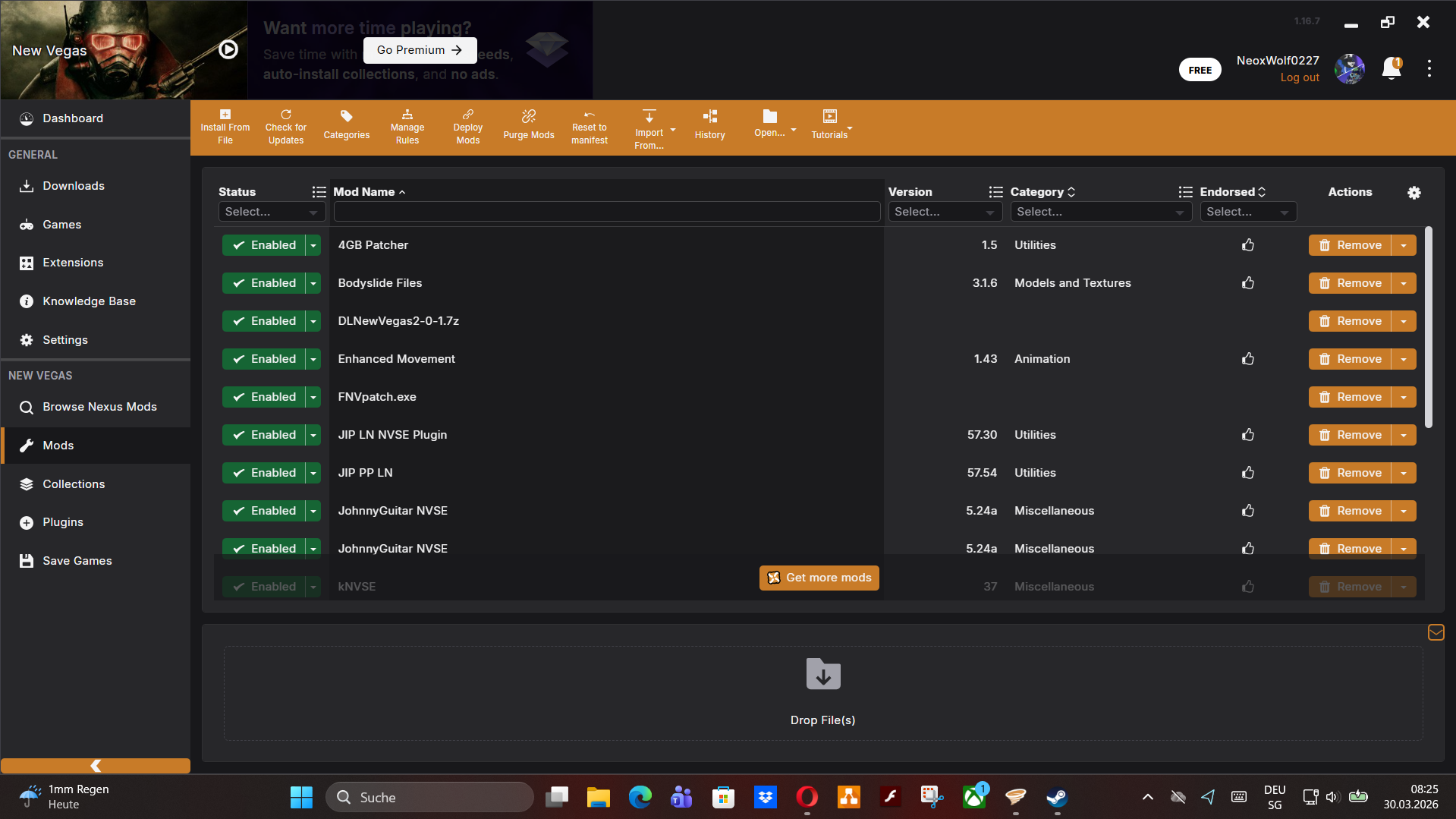This screenshot has height=819, width=1456.
Task: Expand Remove options arrow for Enhanced Movement
Action: point(1404,359)
